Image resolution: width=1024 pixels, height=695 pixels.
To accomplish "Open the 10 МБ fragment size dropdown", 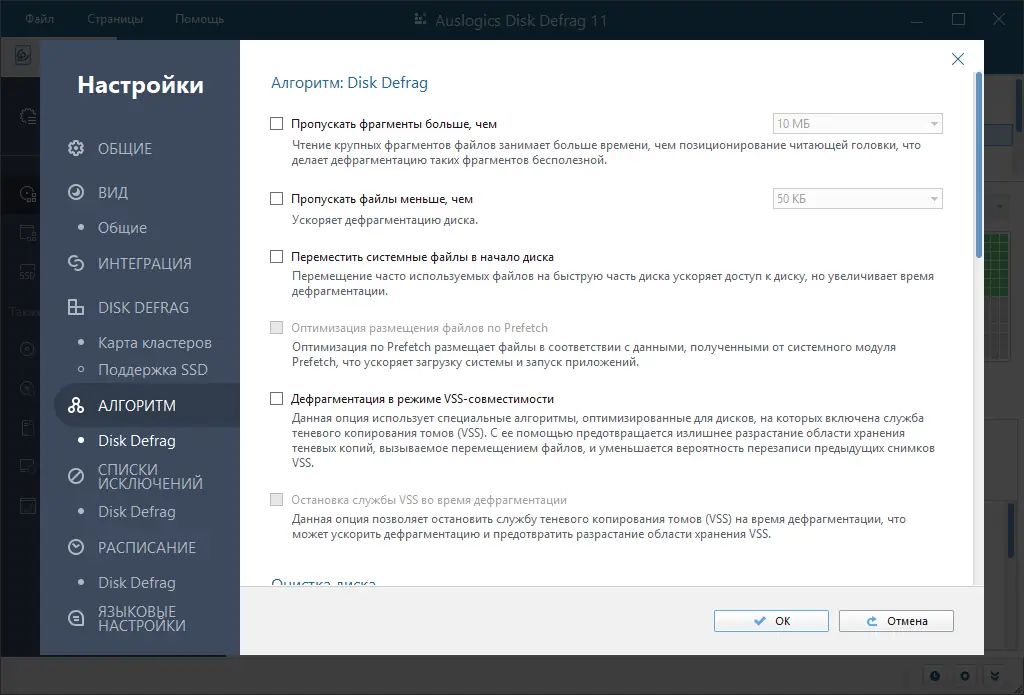I will coord(857,123).
